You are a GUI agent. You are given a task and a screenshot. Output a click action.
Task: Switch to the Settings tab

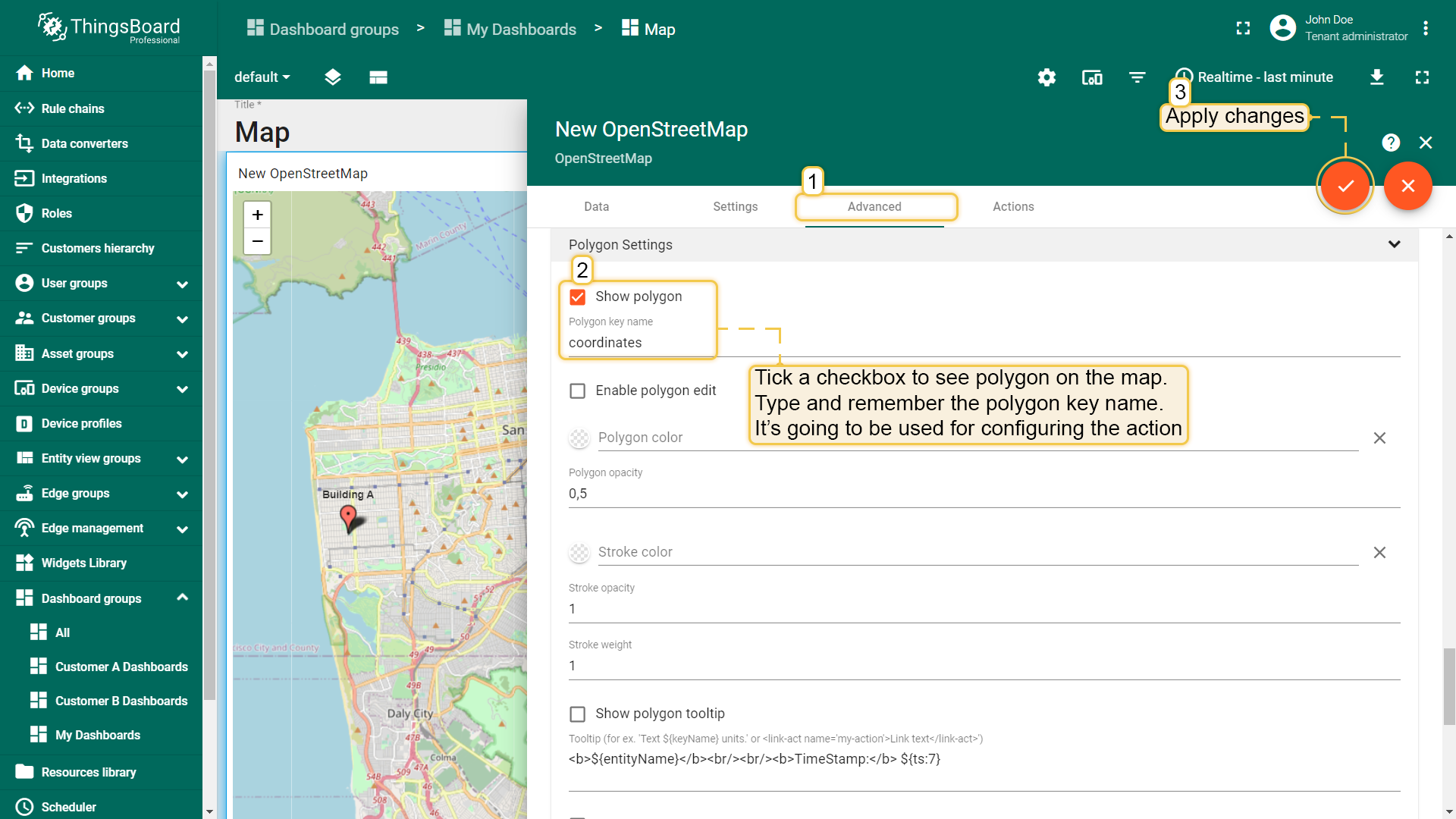point(736,206)
